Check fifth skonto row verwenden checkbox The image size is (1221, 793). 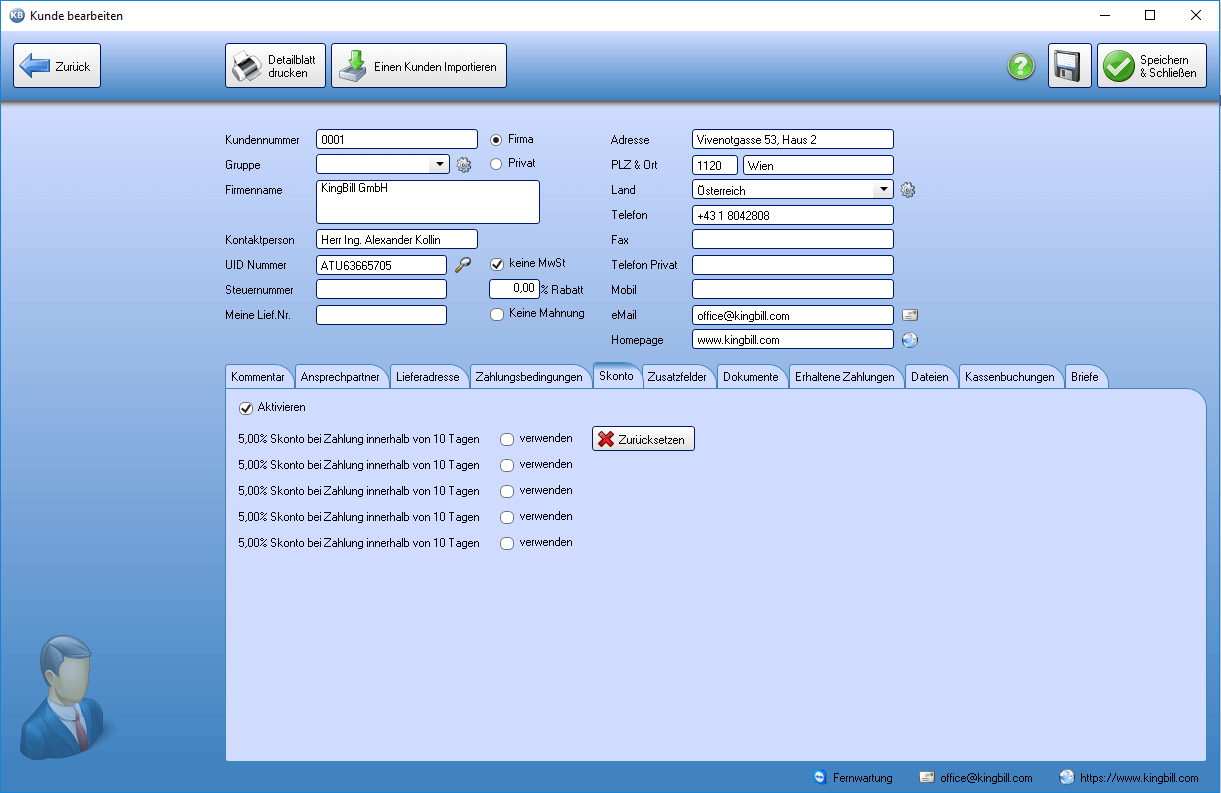click(507, 543)
